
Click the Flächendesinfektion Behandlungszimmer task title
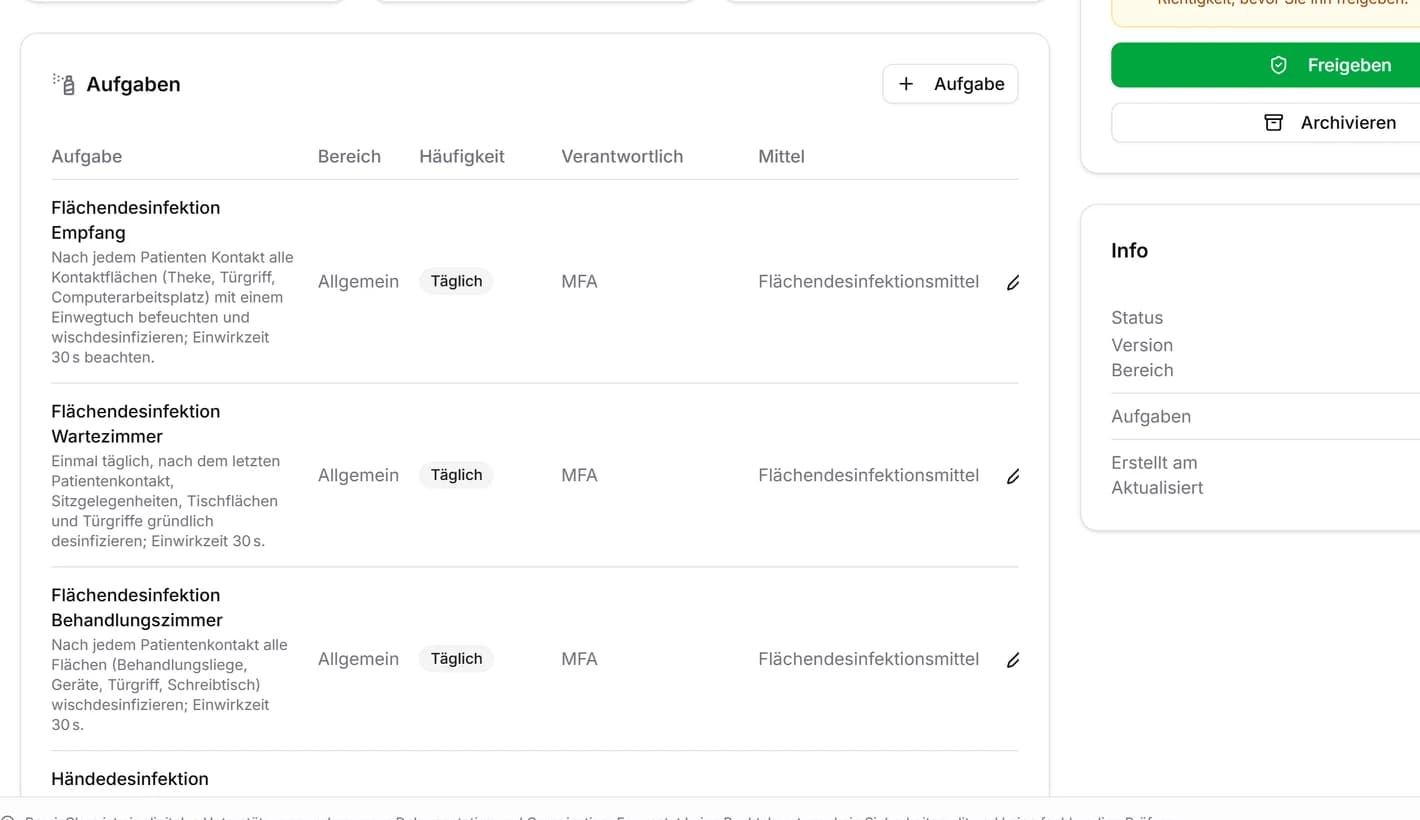[x=137, y=608]
